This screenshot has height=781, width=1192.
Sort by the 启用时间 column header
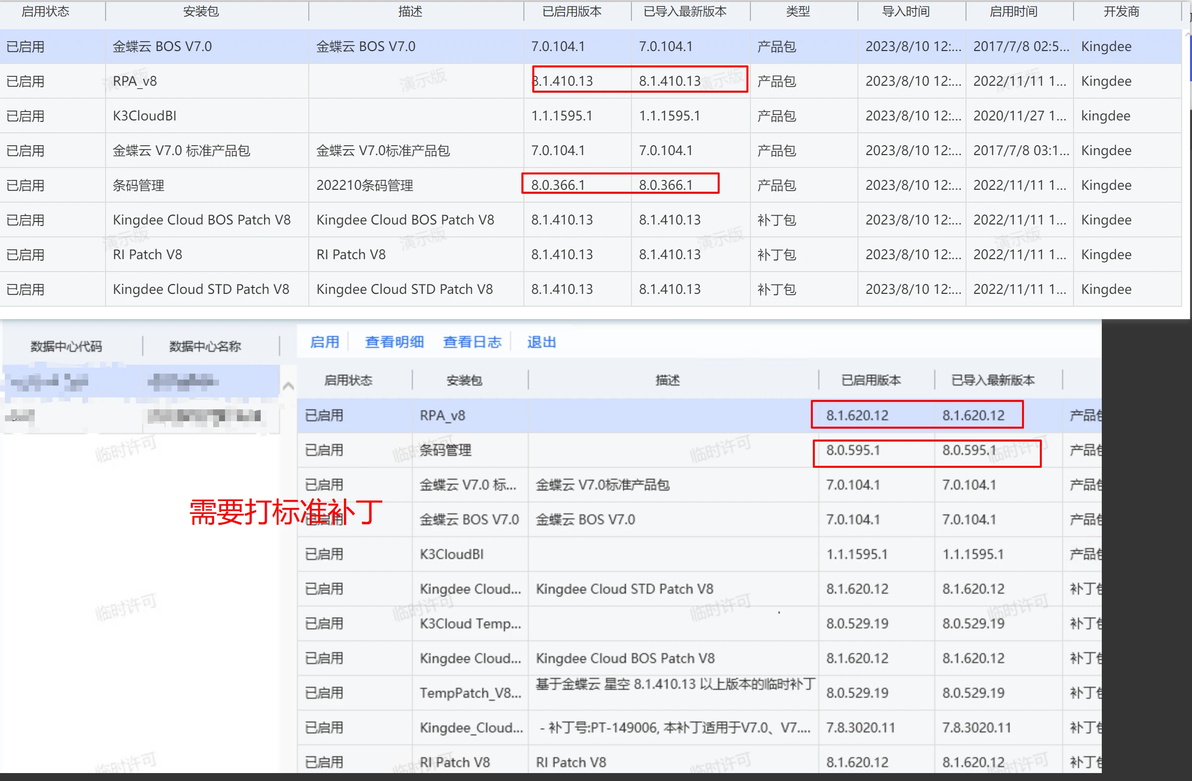click(1013, 11)
